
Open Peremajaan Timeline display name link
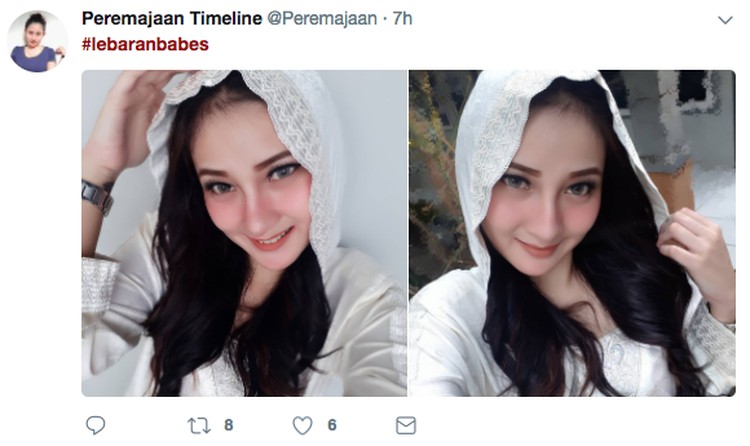(x=172, y=19)
